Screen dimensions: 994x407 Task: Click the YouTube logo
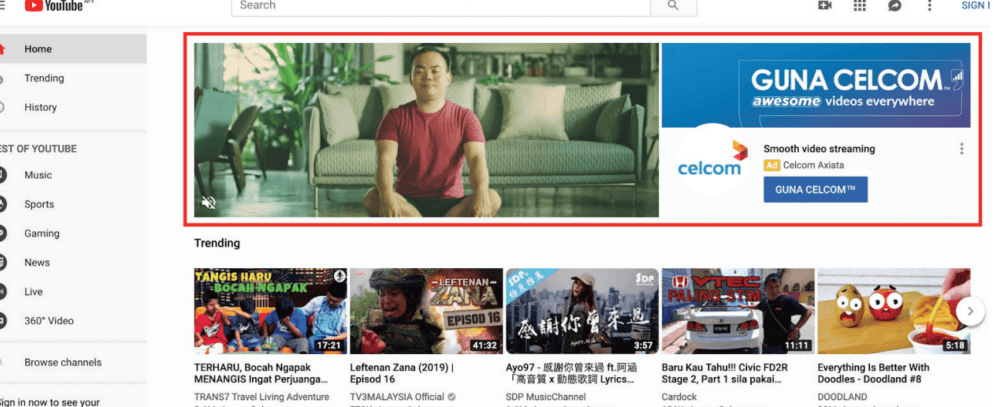54,5
